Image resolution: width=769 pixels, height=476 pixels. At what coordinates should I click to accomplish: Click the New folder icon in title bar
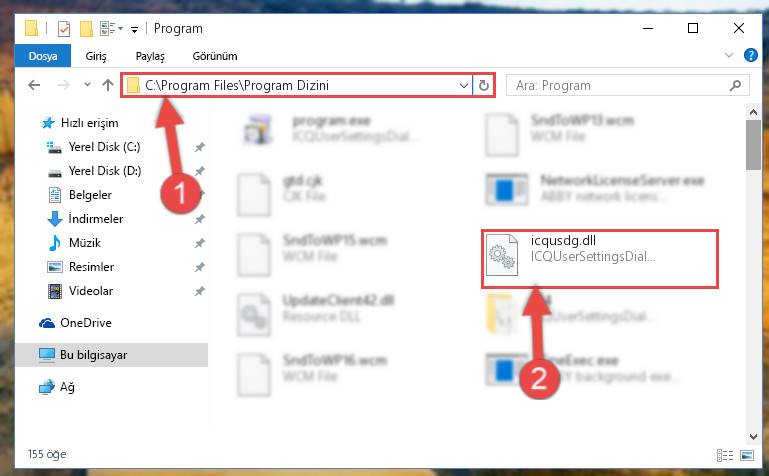[x=86, y=29]
